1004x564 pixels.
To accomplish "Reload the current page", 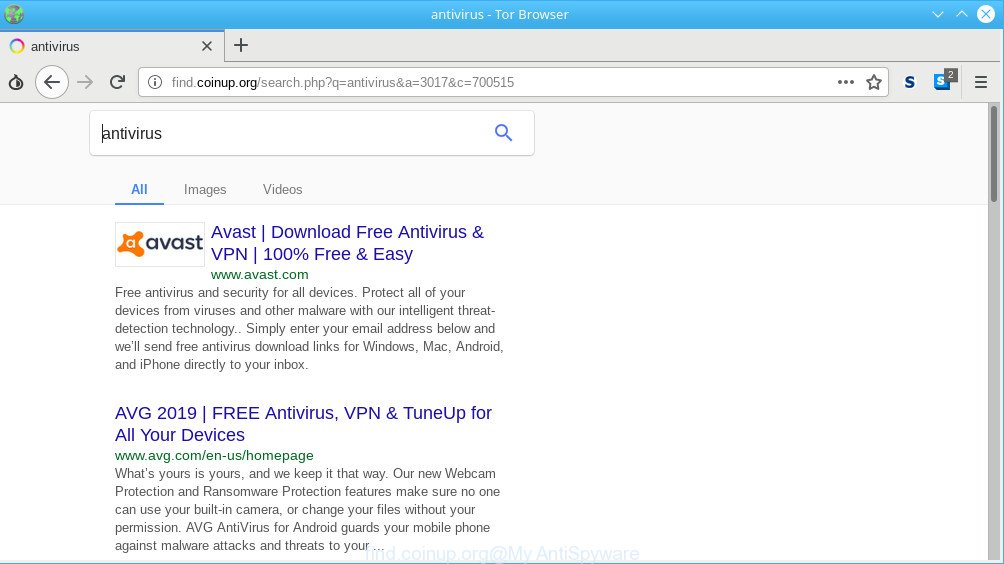I will click(117, 82).
